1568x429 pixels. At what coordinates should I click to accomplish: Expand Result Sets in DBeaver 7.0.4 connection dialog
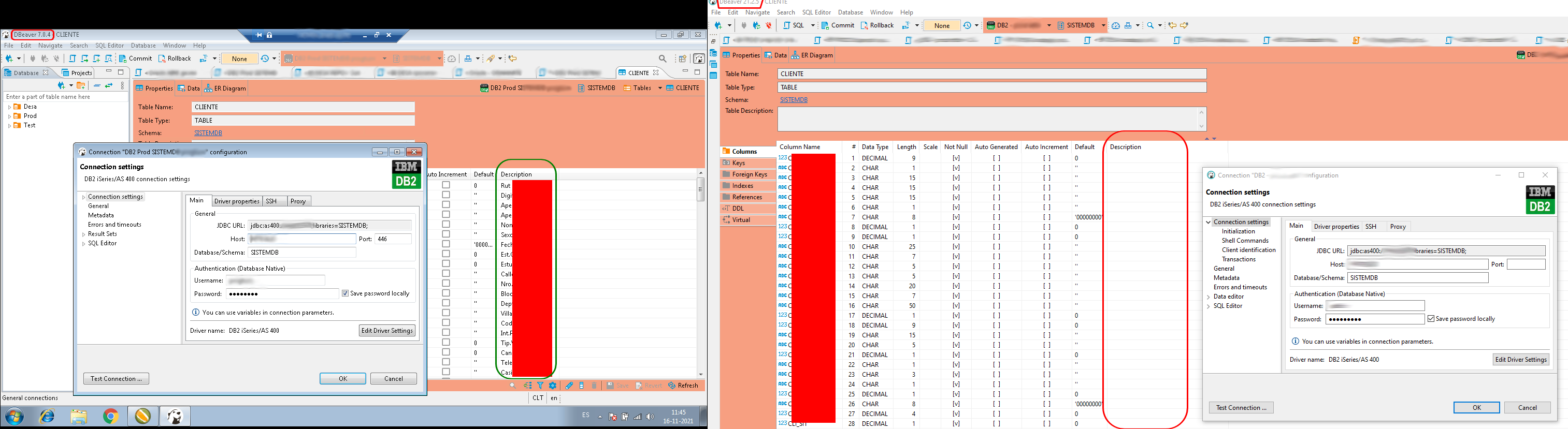(x=83, y=234)
